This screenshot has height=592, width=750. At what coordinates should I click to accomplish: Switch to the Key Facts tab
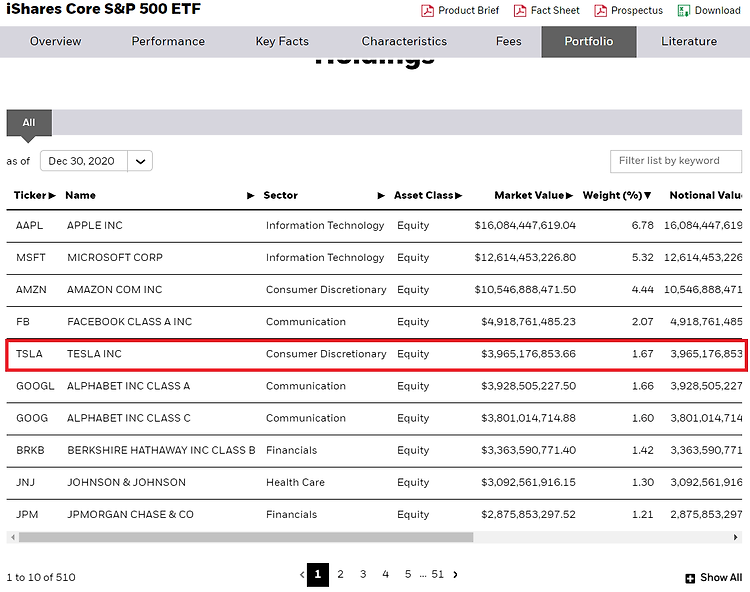tap(282, 42)
